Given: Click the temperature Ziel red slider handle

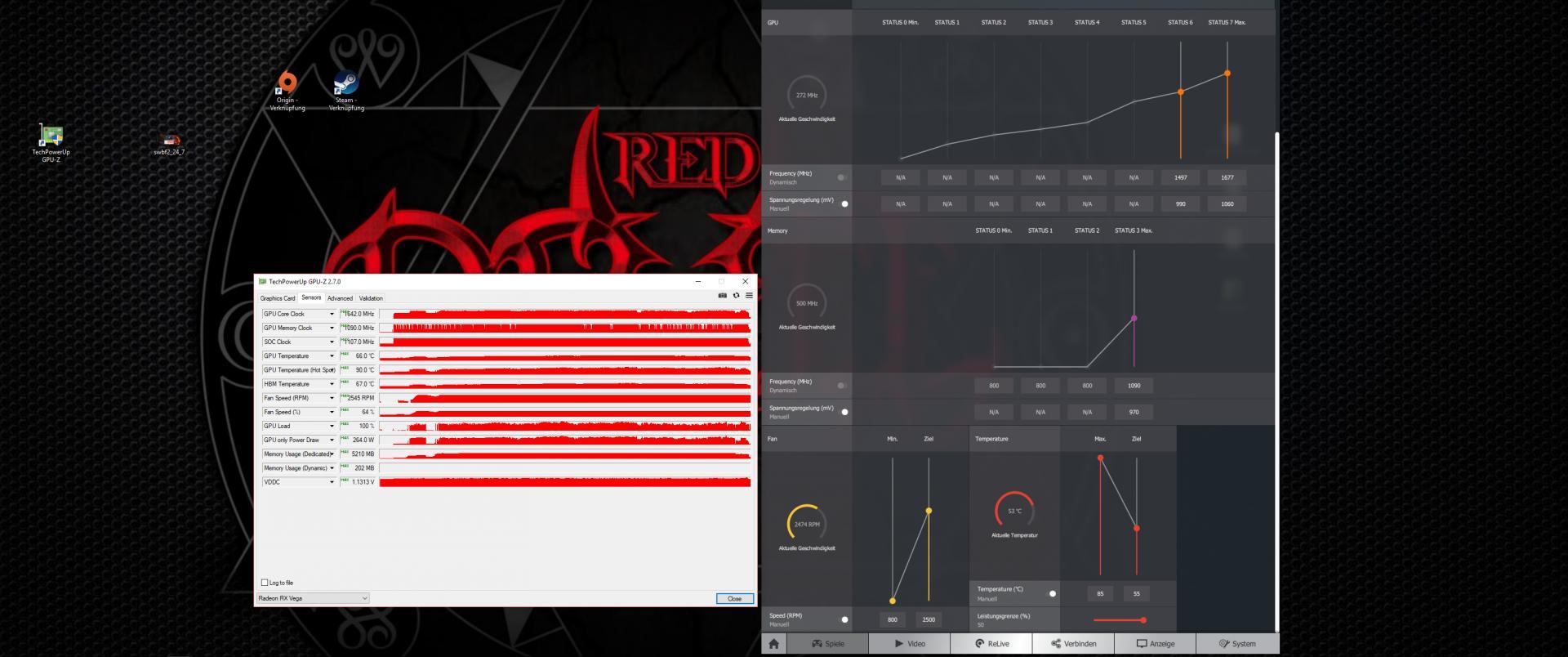Looking at the screenshot, I should (1136, 529).
